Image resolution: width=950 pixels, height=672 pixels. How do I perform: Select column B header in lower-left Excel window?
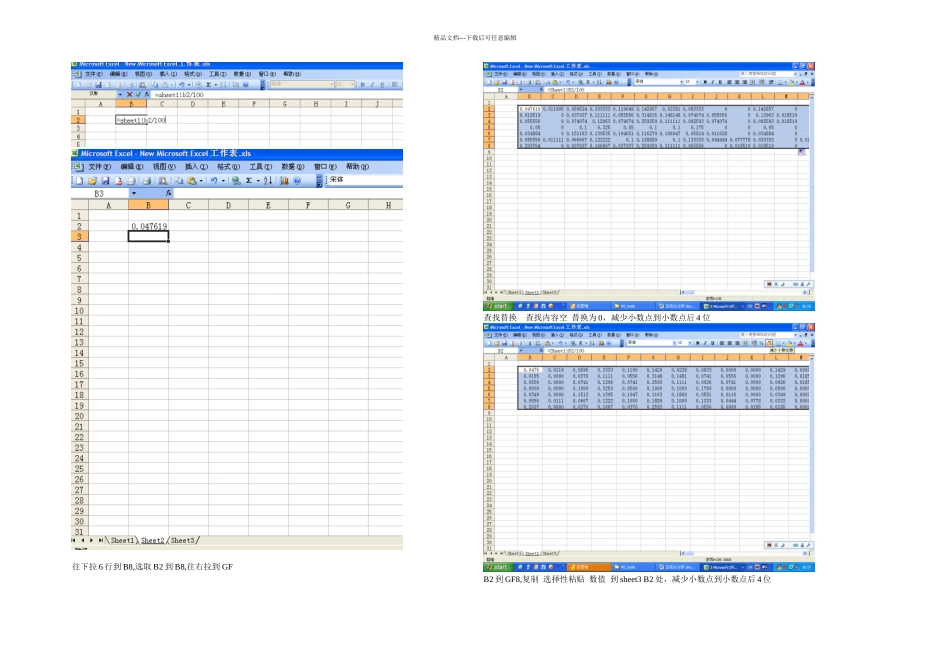(148, 205)
